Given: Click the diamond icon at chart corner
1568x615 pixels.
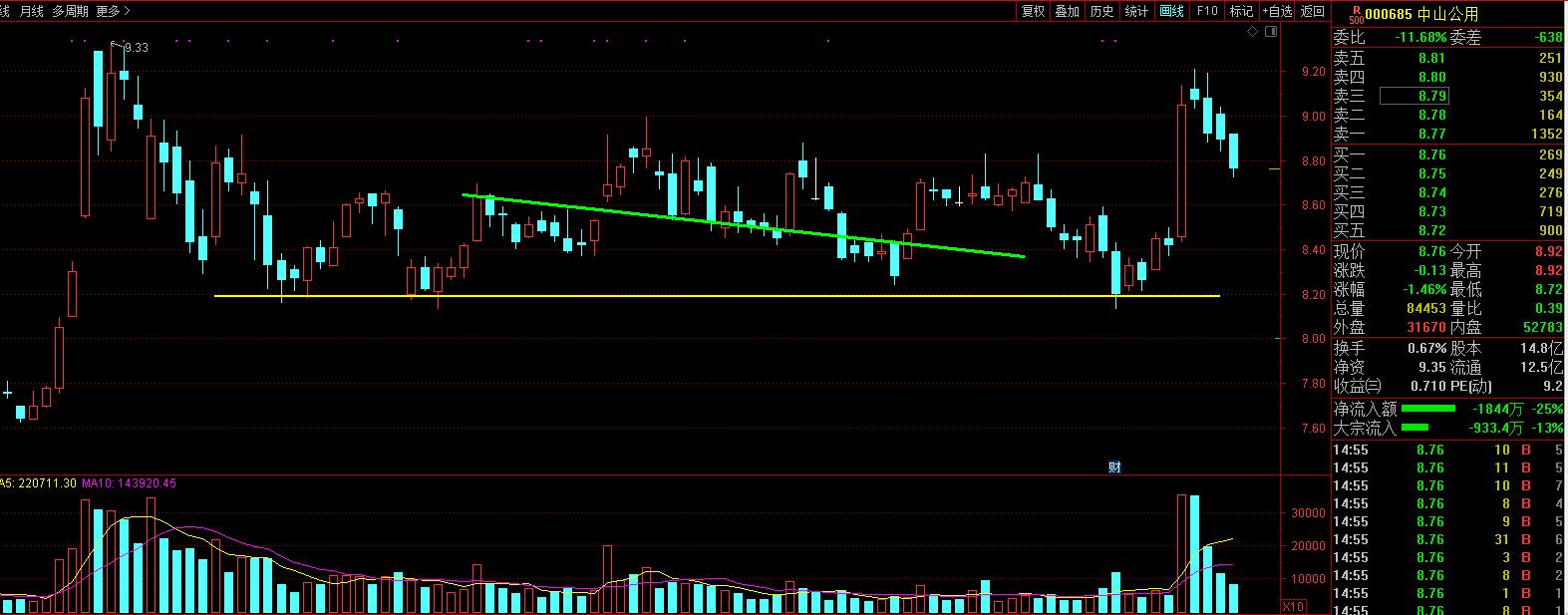Looking at the screenshot, I should 1253,33.
